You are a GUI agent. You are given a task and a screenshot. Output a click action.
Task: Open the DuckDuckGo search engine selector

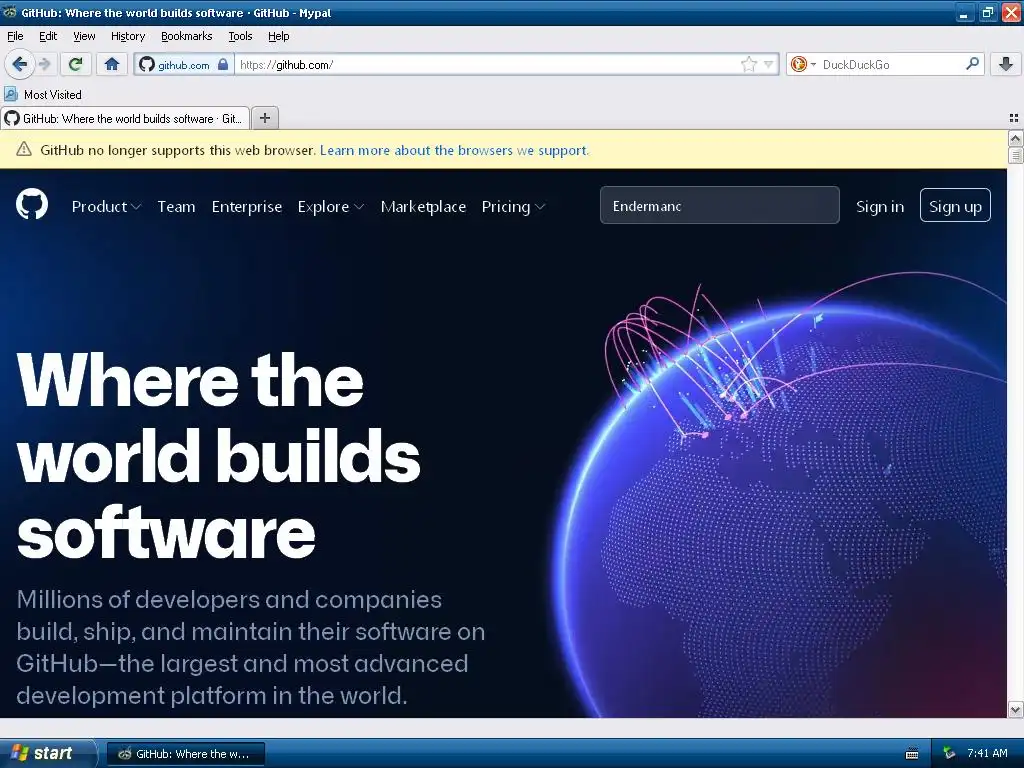tap(803, 64)
